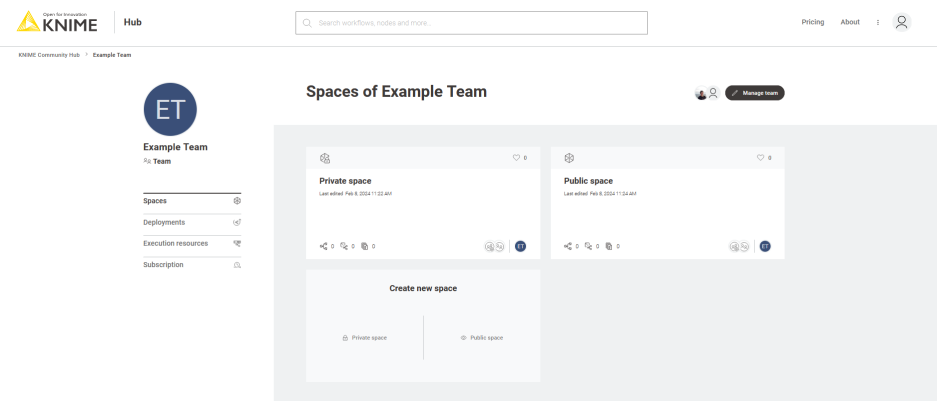Click the ET owner badge on Private space card
Viewport: 937px width, 401px height.
[520, 246]
